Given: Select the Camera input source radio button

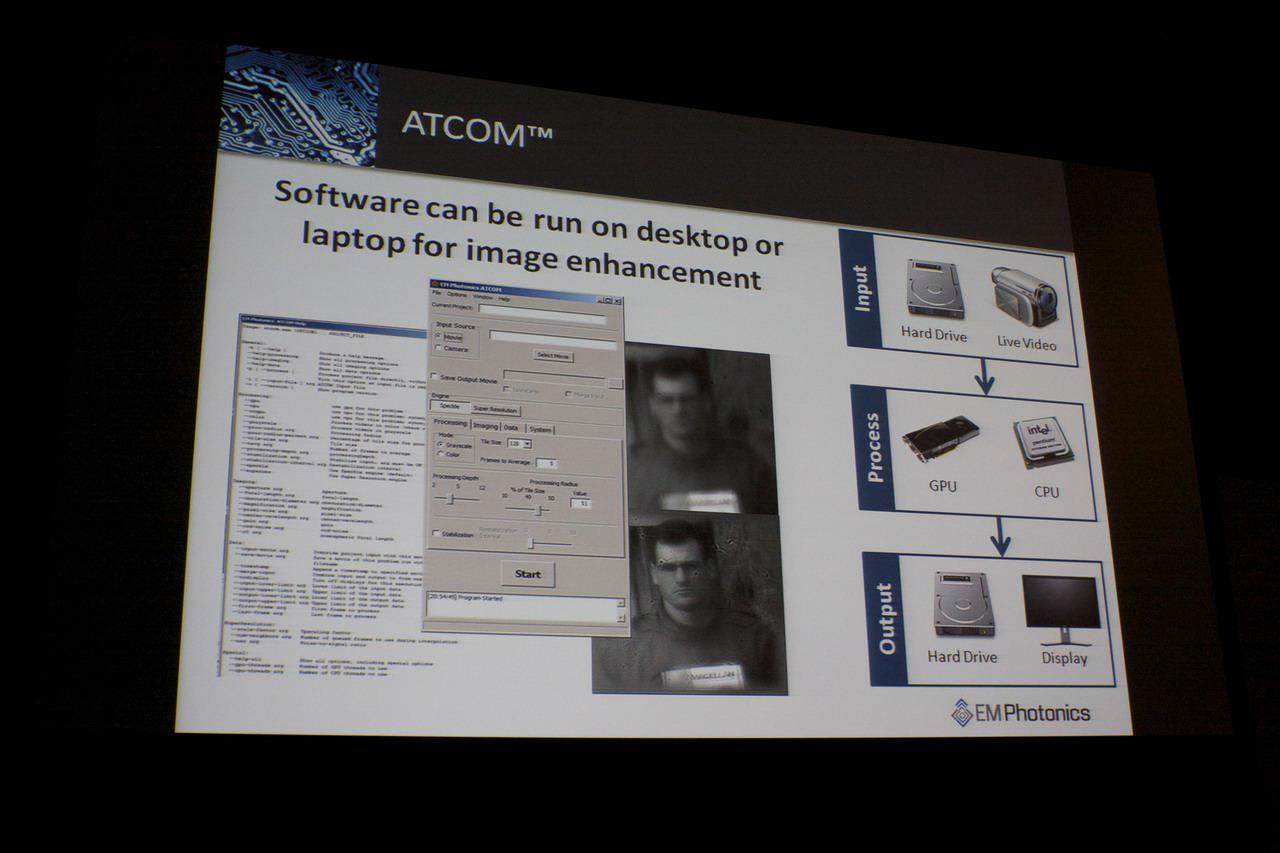Looking at the screenshot, I should coord(438,347).
